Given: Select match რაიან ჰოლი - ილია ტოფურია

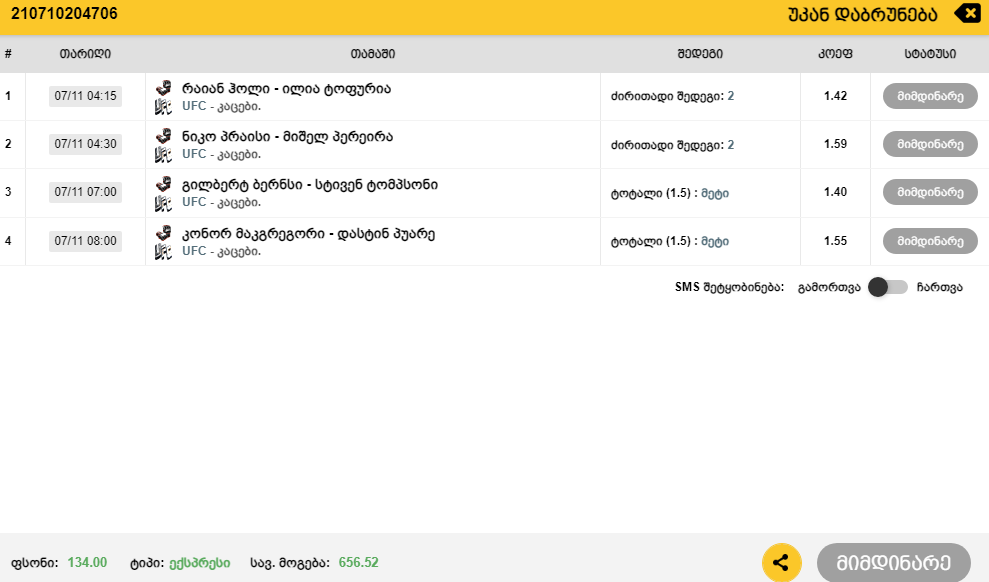Looking at the screenshot, I should 286,89.
